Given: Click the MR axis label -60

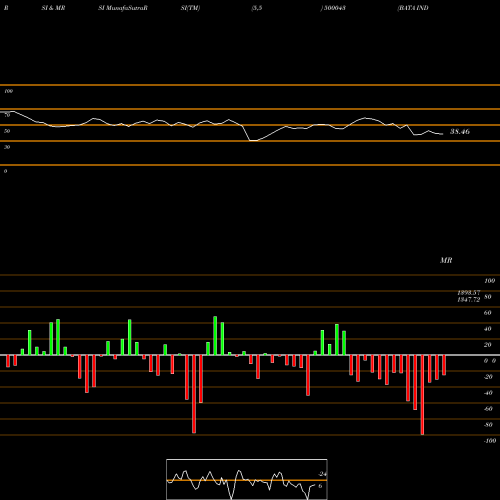Looking at the screenshot, I should click(488, 409).
